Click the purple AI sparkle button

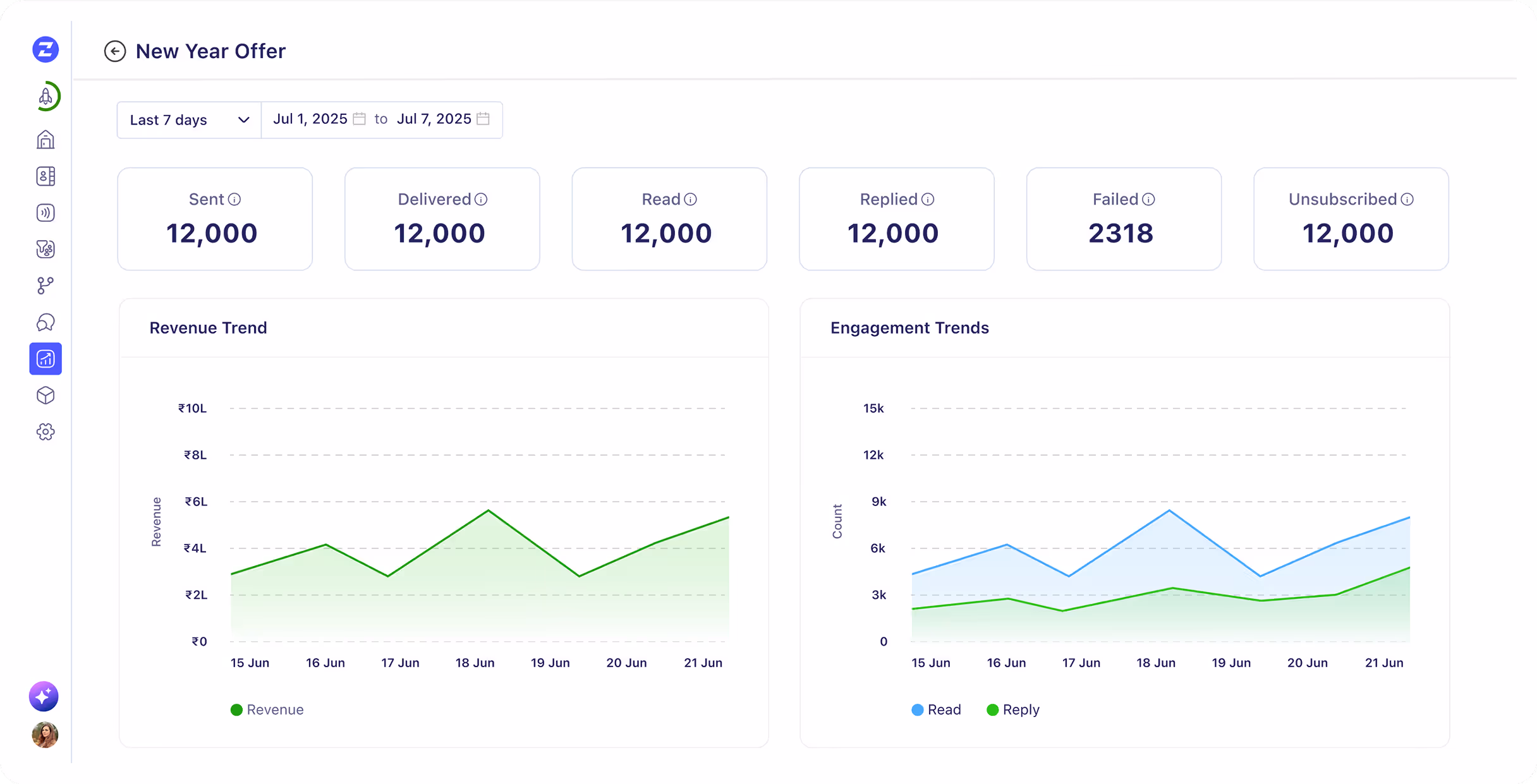click(44, 696)
